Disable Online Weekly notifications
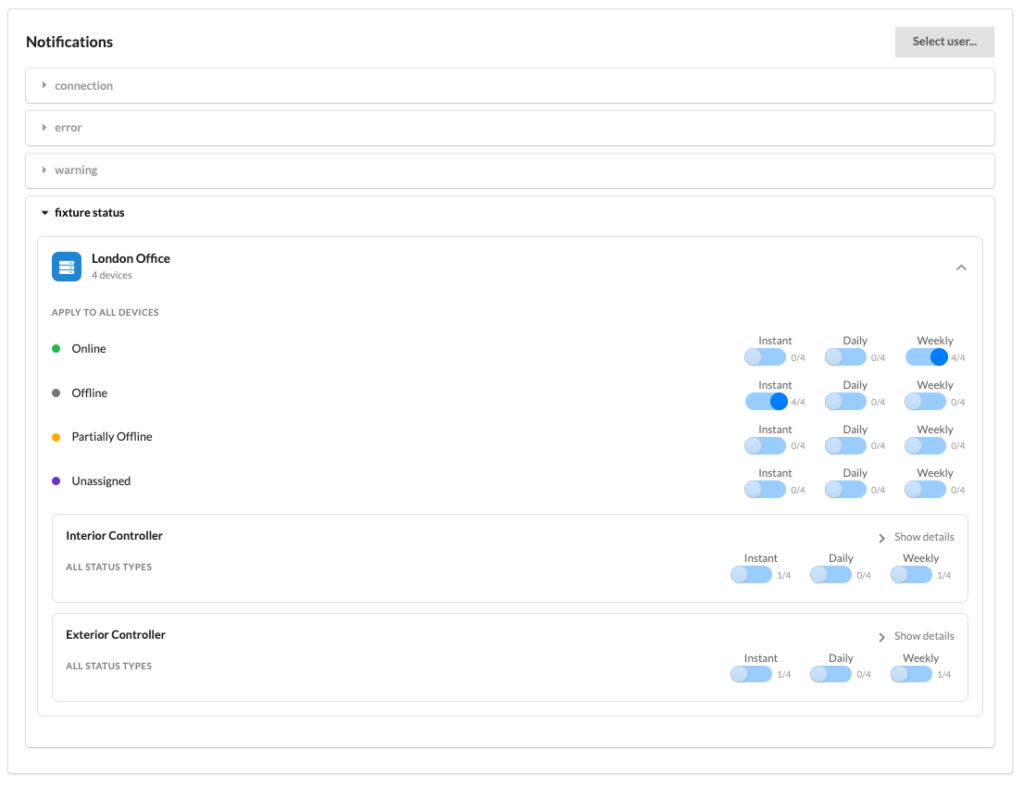Screen dimensions: 1024x786 [x=926, y=357]
